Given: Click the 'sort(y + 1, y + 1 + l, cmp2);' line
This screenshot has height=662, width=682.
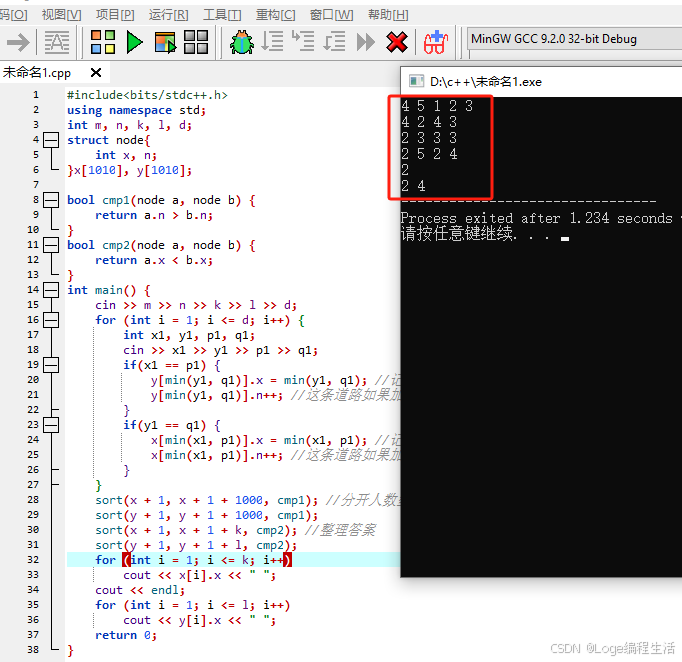Looking at the screenshot, I should (196, 545).
